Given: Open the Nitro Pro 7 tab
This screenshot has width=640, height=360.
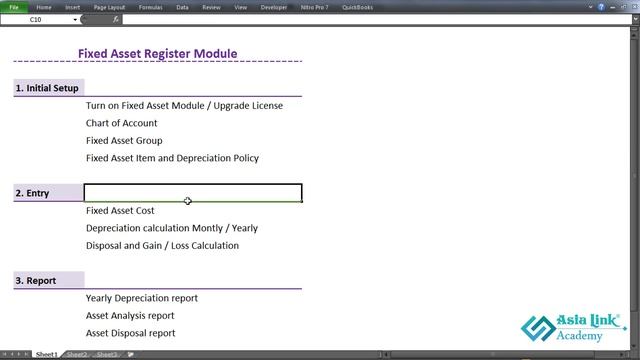Looking at the screenshot, I should pyautogui.click(x=314, y=7).
